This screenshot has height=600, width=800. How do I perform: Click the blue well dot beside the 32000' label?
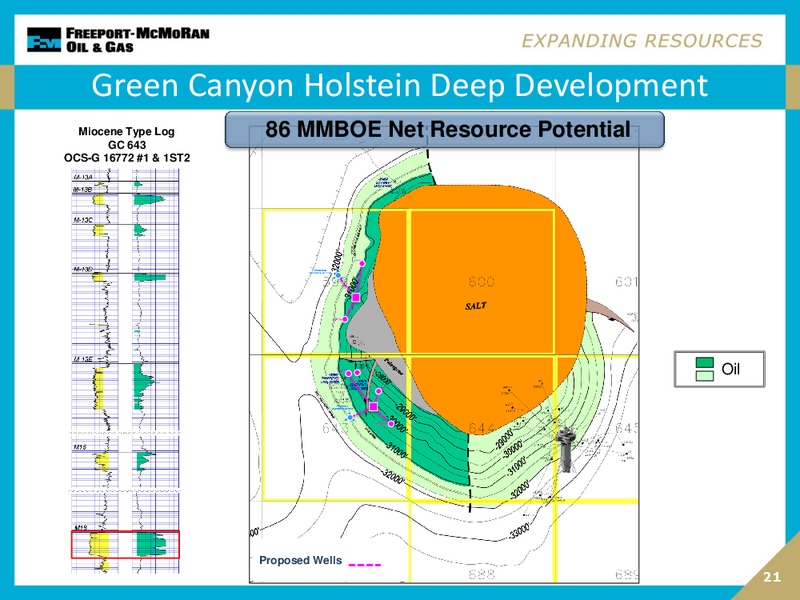point(338,275)
